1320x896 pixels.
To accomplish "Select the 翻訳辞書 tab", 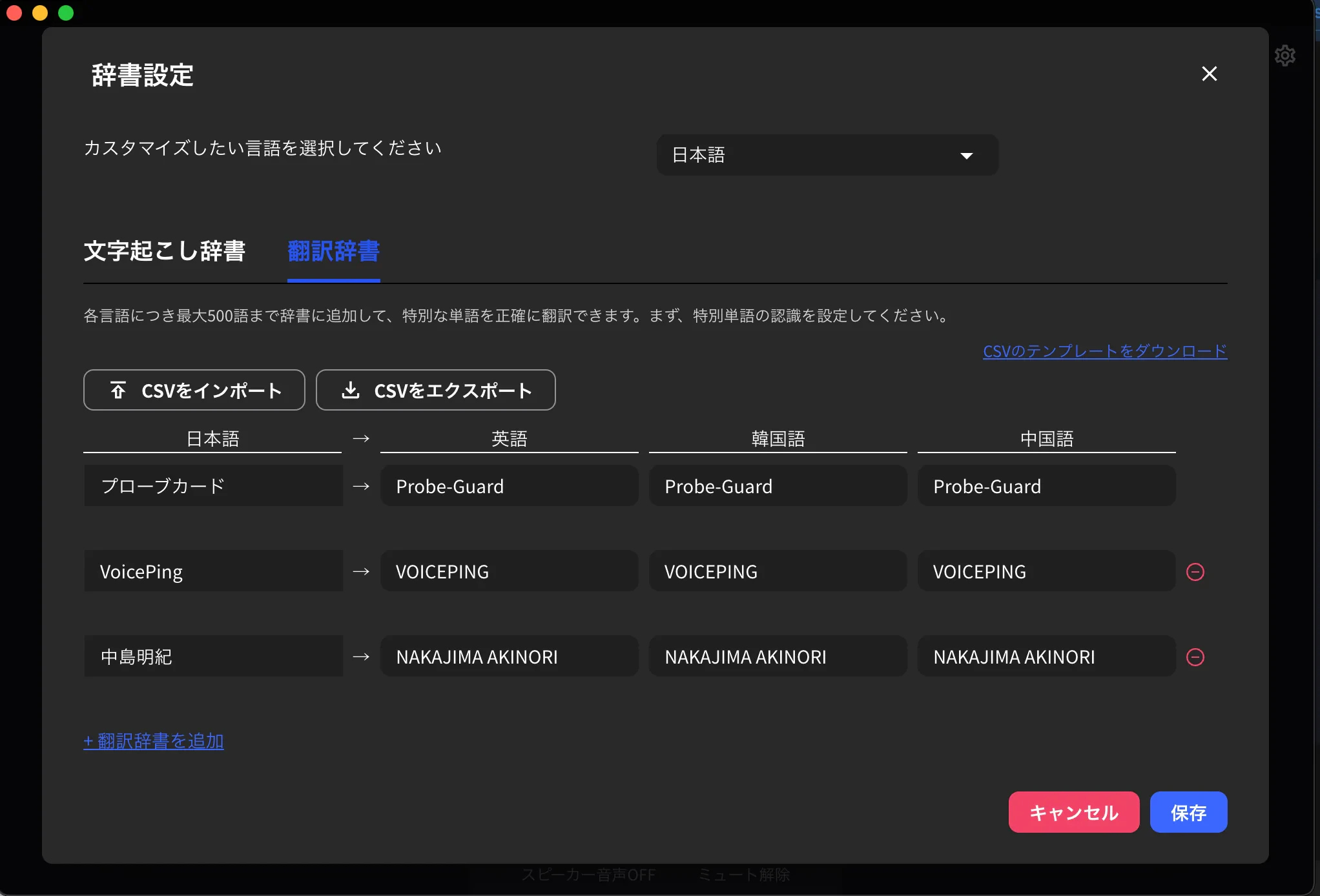I will pyautogui.click(x=333, y=251).
